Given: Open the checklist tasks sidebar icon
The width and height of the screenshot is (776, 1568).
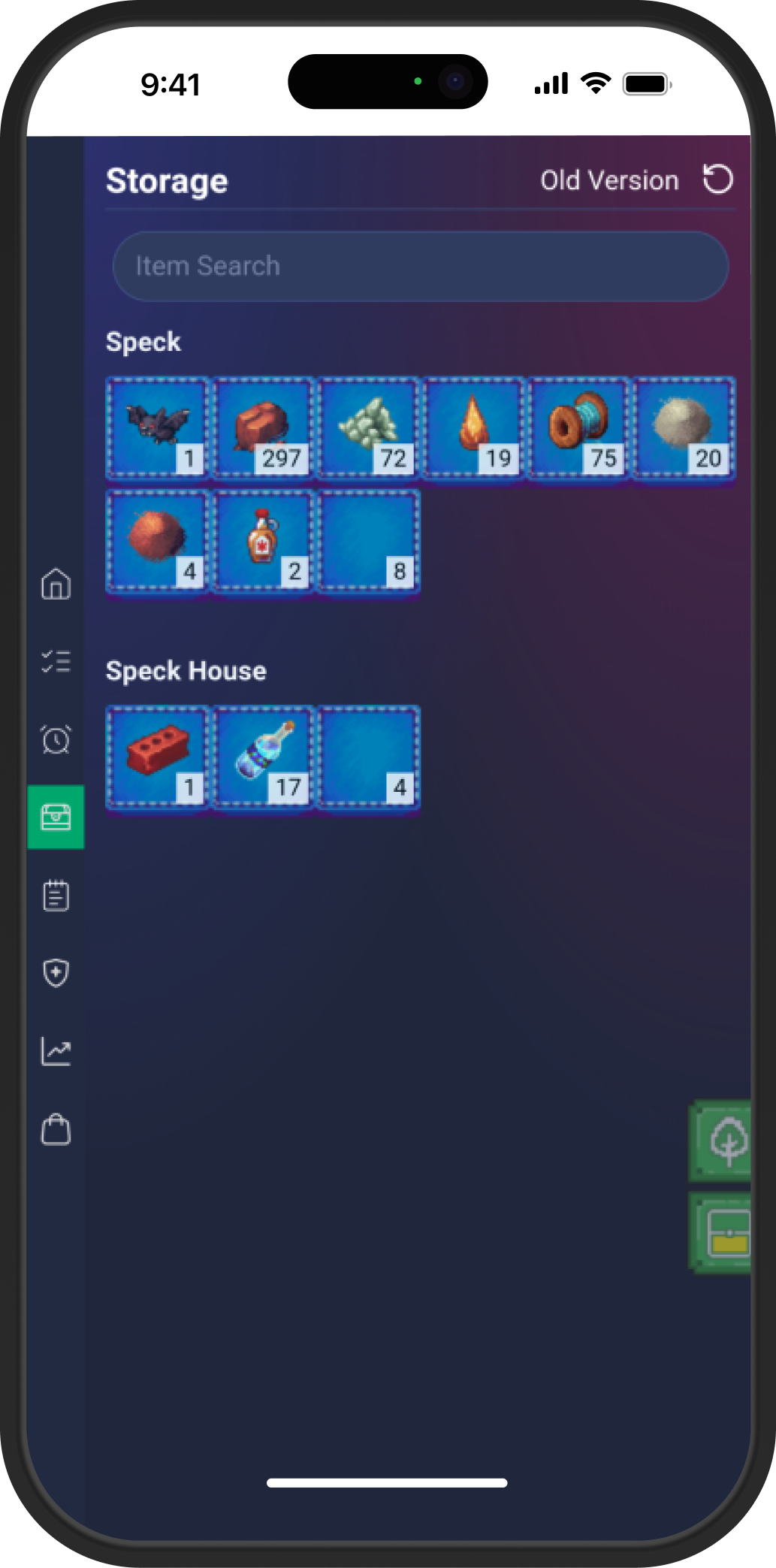Looking at the screenshot, I should 56,662.
